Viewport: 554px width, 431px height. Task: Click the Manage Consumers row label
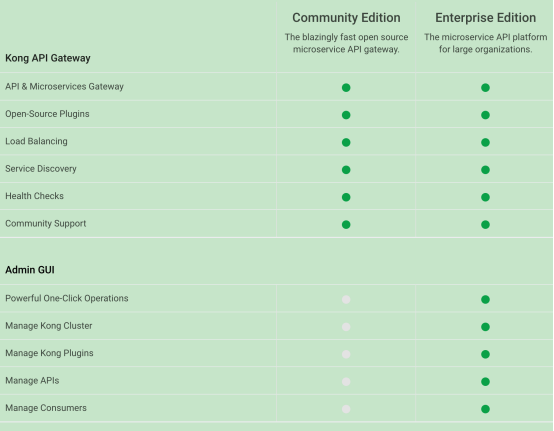pos(46,408)
